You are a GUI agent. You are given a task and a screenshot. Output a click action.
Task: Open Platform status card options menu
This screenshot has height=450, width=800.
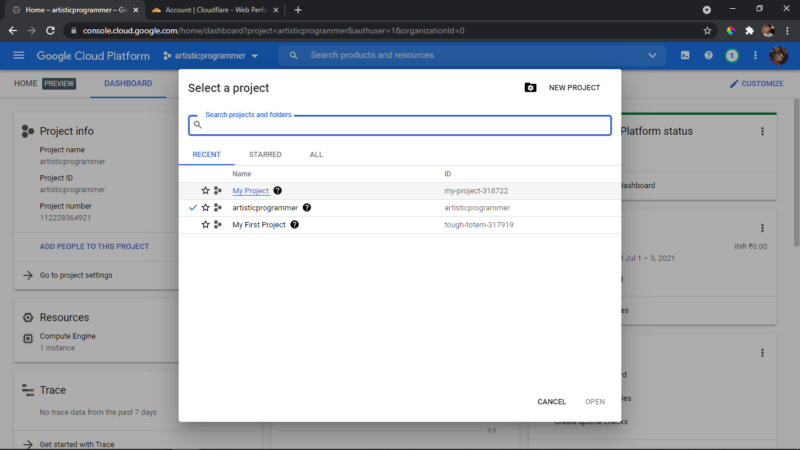tap(762, 131)
